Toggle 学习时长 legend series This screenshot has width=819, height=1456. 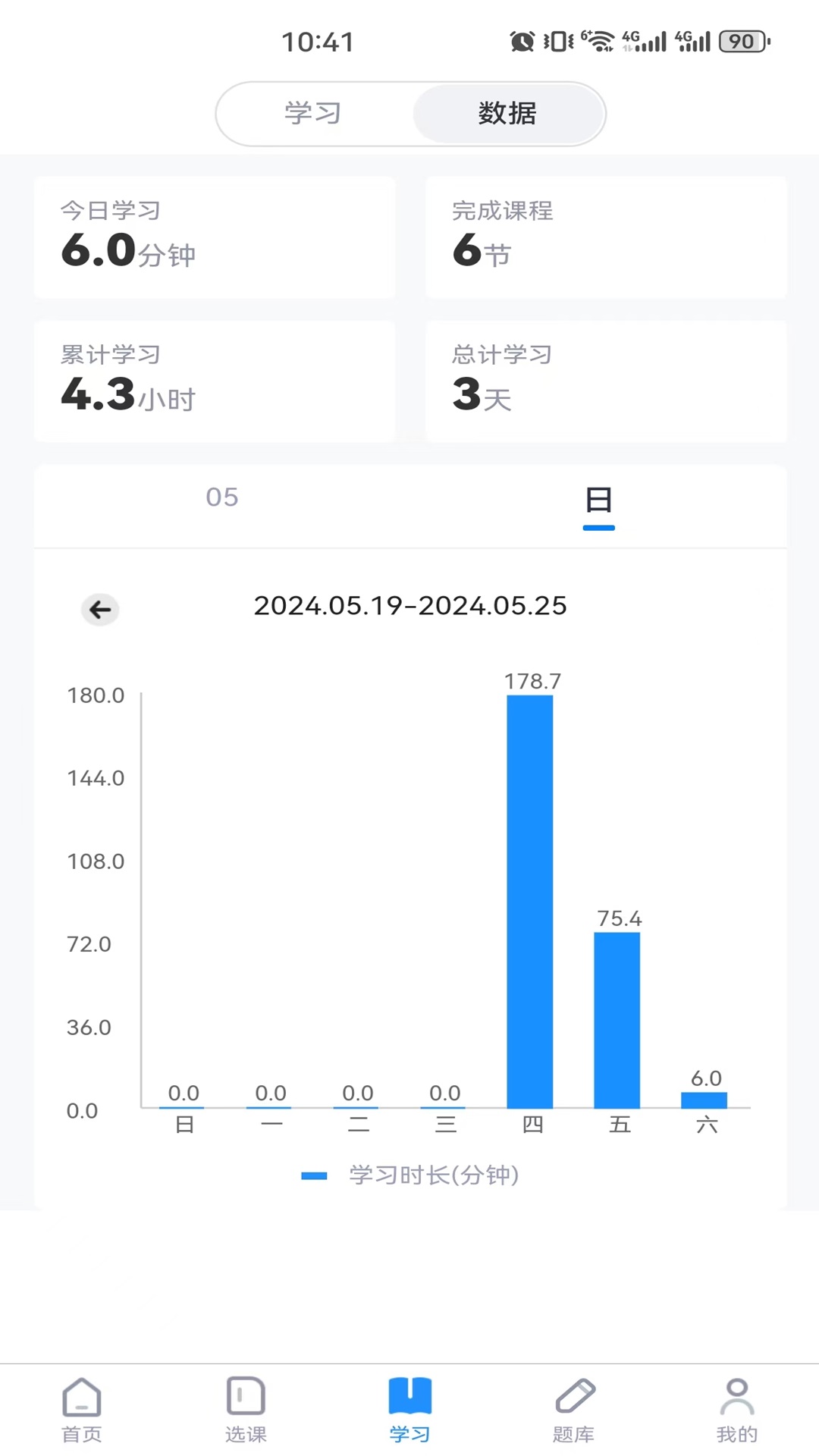click(x=409, y=1175)
